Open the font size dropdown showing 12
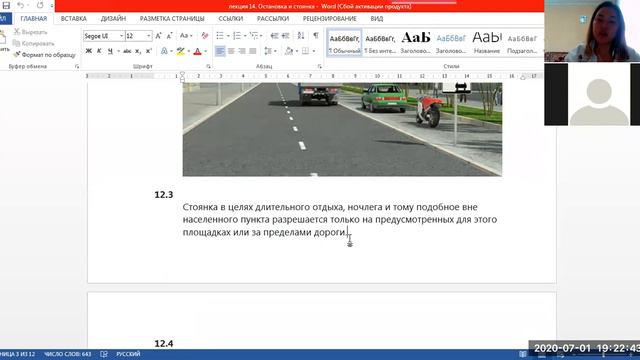This screenshot has width=640, height=360. click(x=149, y=36)
